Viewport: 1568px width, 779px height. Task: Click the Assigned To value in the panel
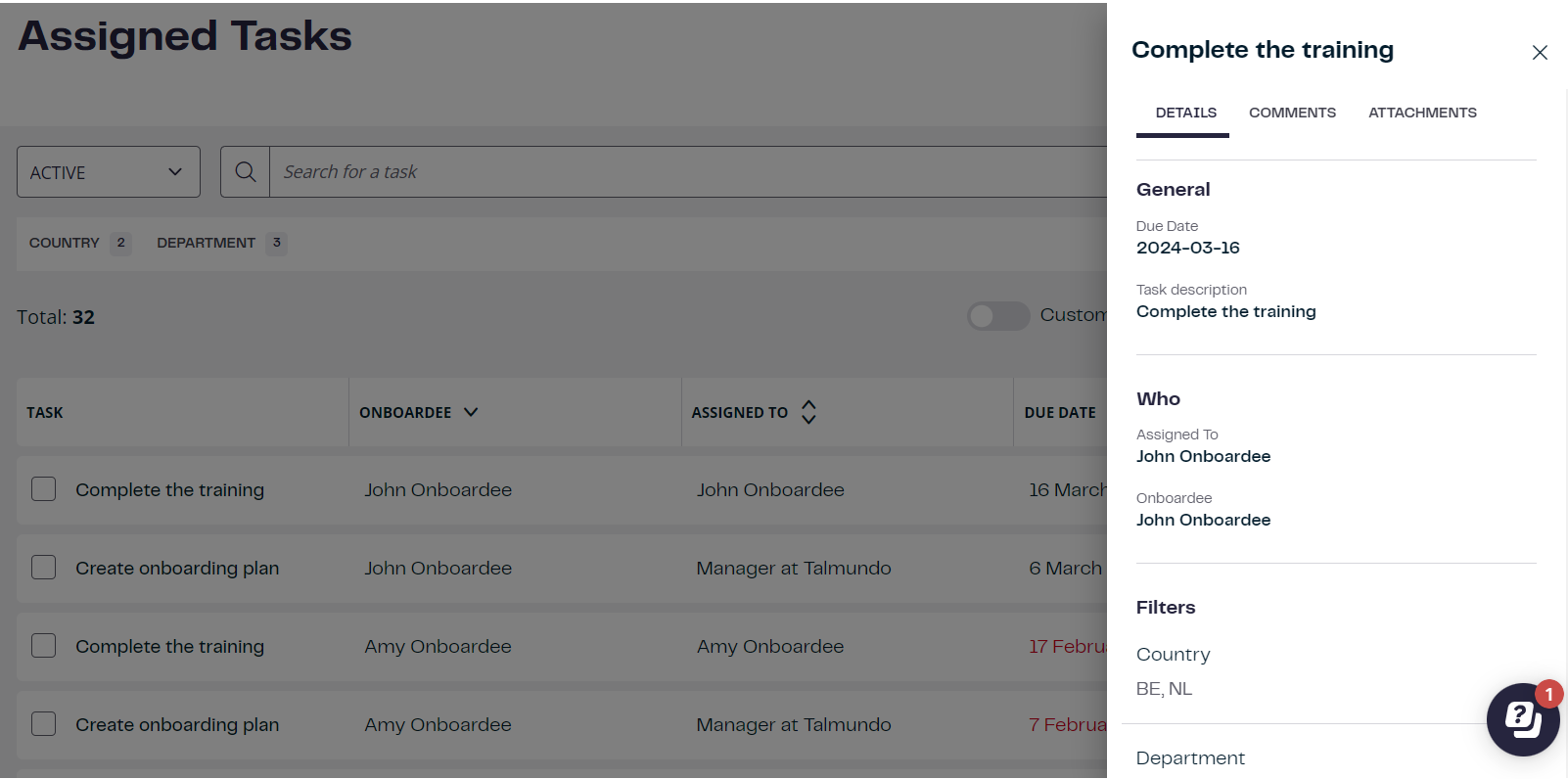coord(1203,456)
